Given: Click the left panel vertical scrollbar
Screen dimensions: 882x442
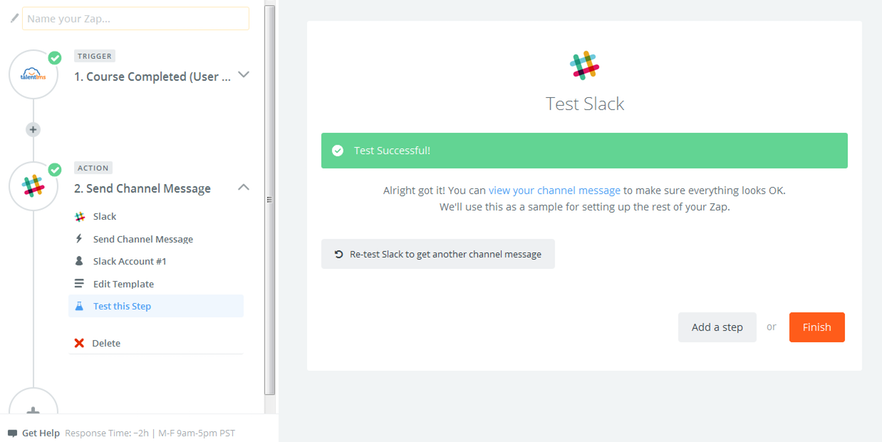Looking at the screenshot, I should [x=269, y=200].
